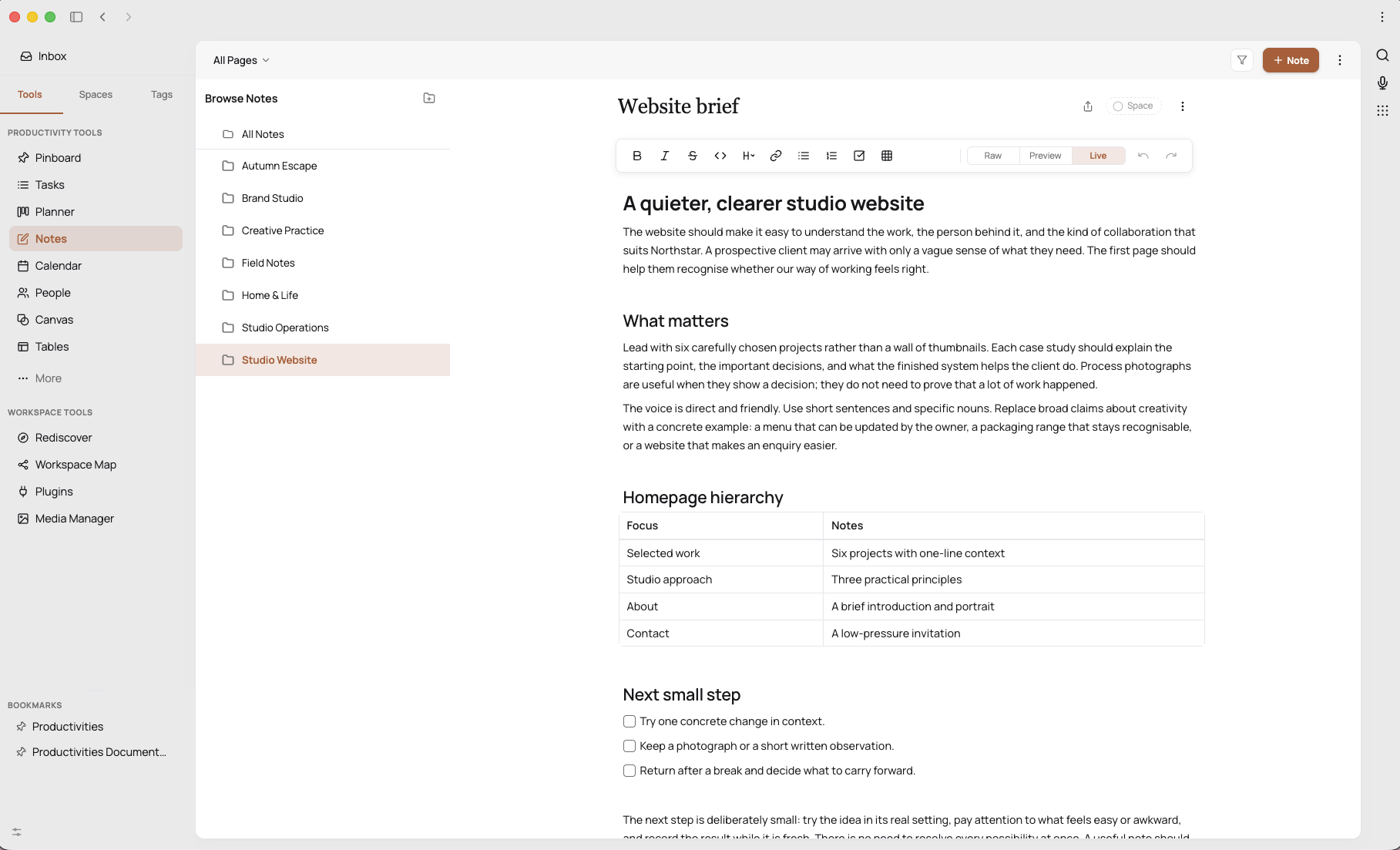Open the heading level dropdown
The image size is (1400, 850).
747,156
